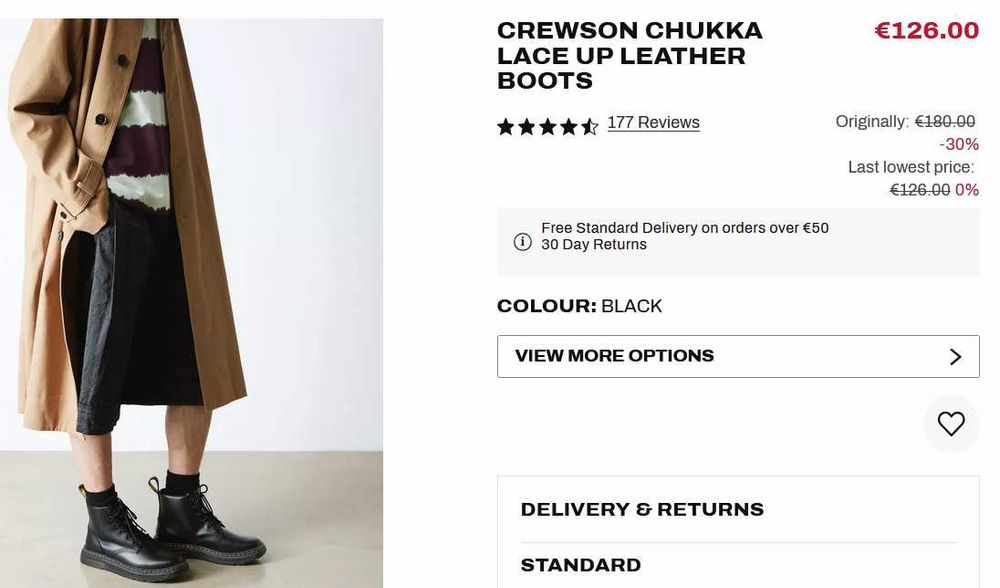Expand colour options via the chevron arrow

955,357
